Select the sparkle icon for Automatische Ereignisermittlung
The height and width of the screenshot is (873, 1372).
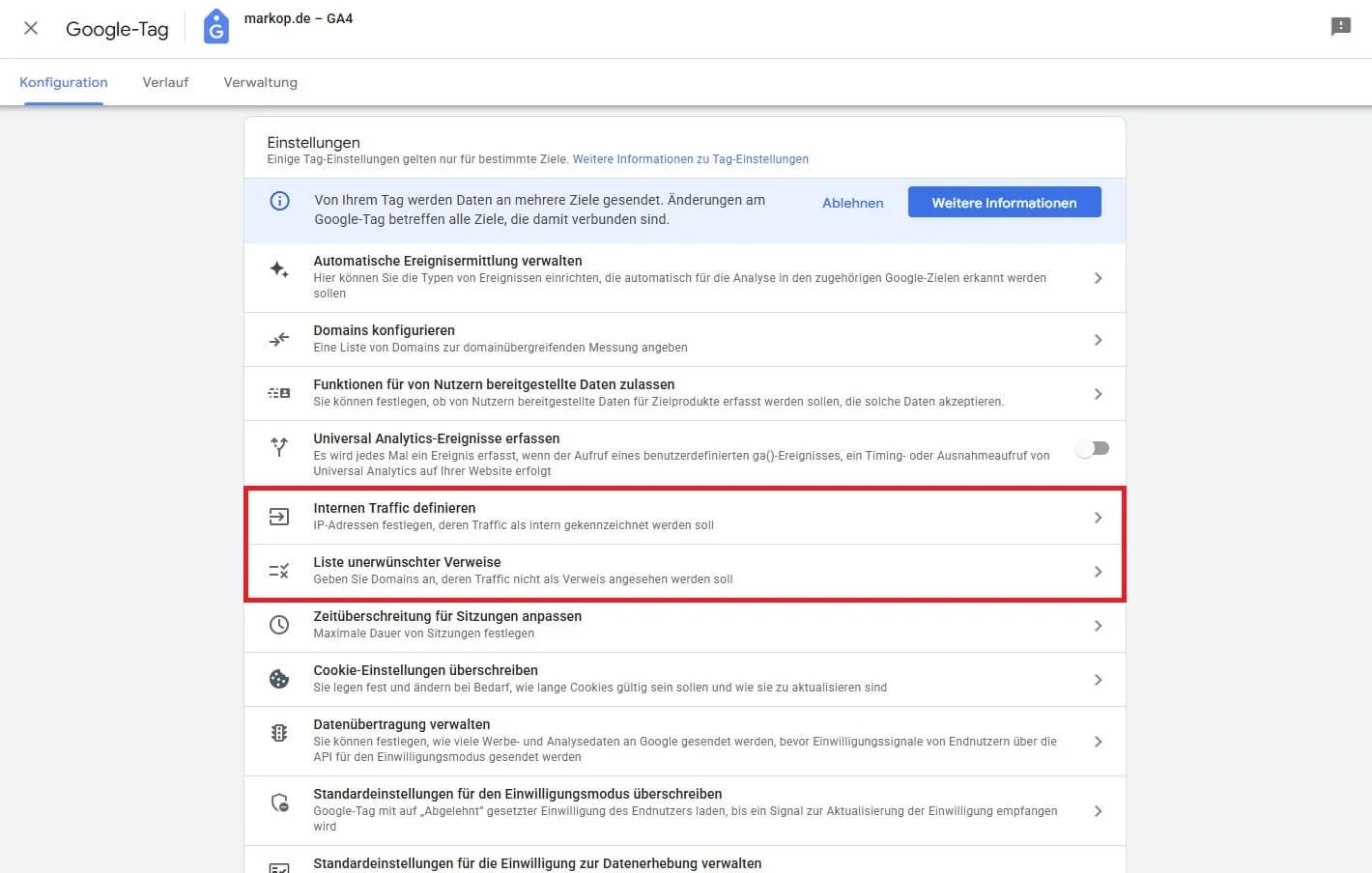tap(278, 269)
